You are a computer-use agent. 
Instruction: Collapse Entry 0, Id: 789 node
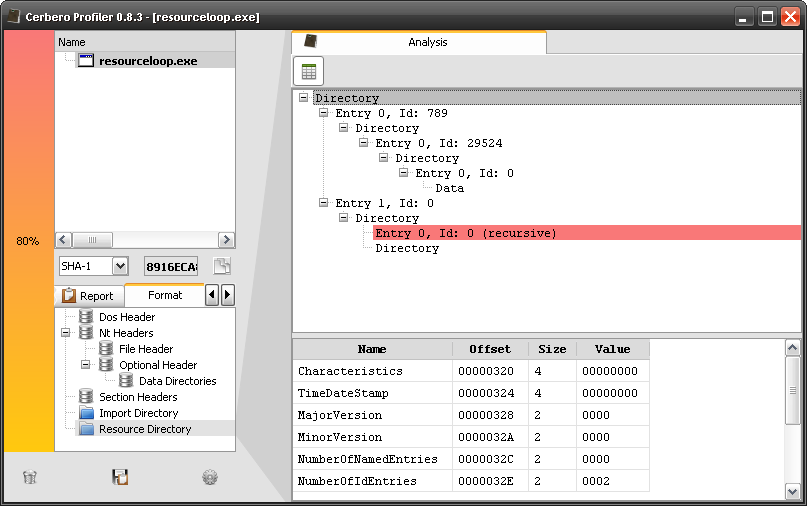click(323, 112)
